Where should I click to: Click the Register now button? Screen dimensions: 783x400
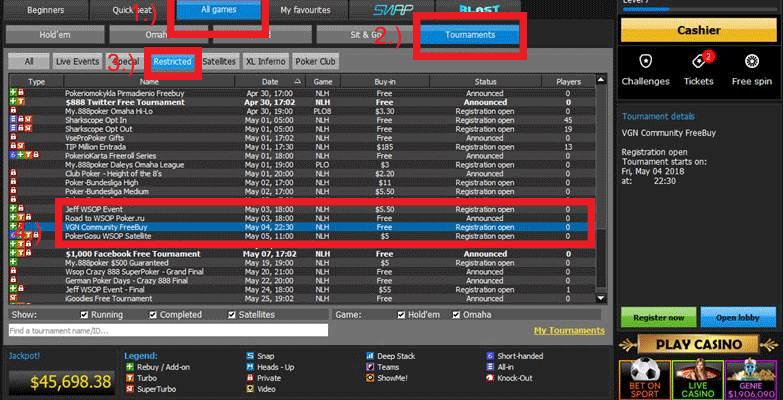pyautogui.click(x=658, y=318)
